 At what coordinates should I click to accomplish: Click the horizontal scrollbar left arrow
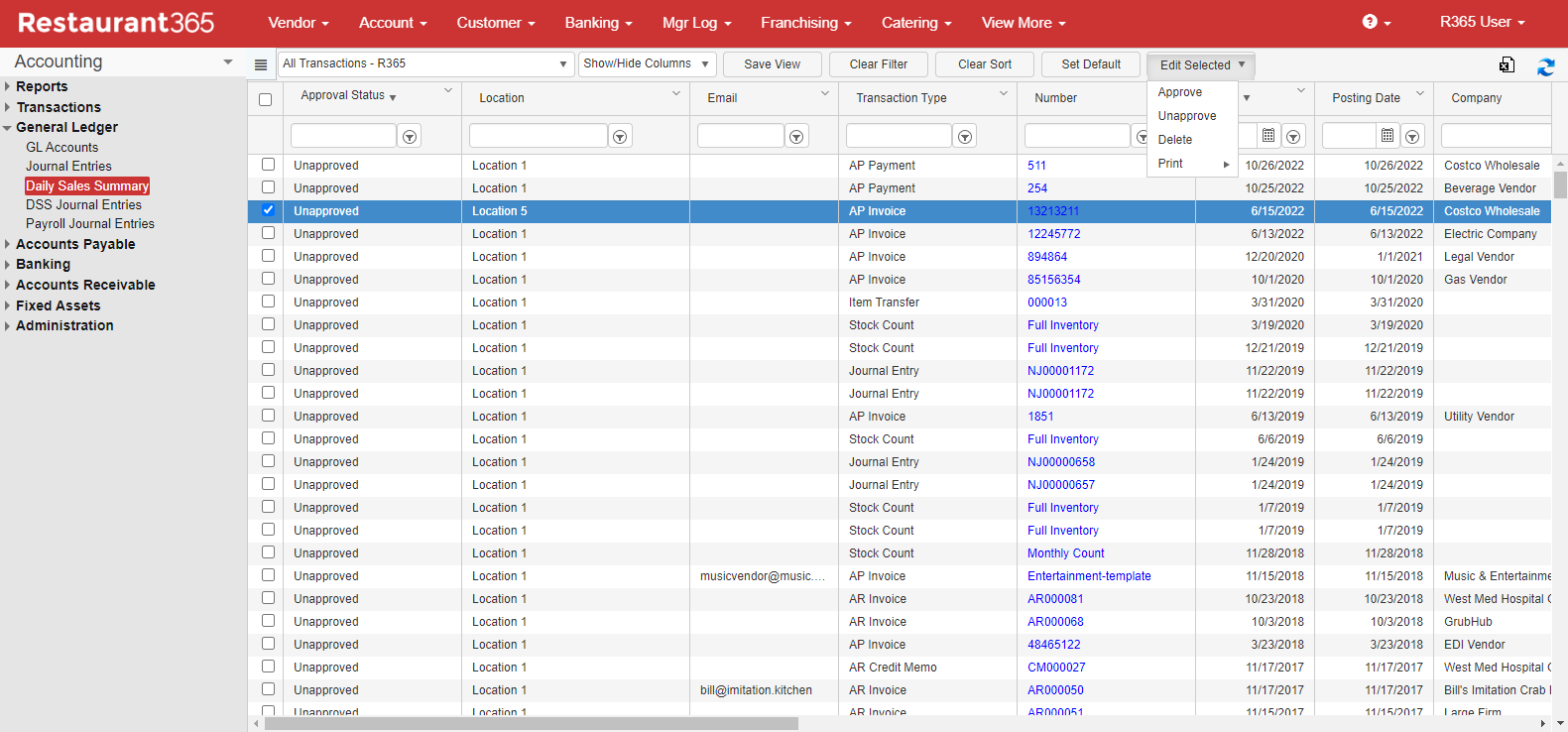tap(257, 724)
